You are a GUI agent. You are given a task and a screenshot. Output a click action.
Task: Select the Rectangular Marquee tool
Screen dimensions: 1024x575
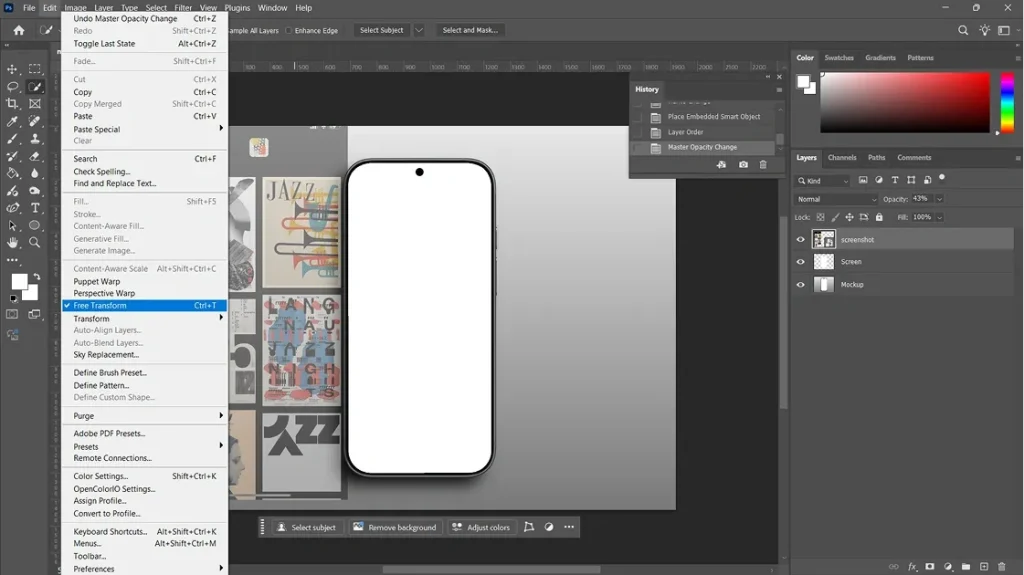35,69
